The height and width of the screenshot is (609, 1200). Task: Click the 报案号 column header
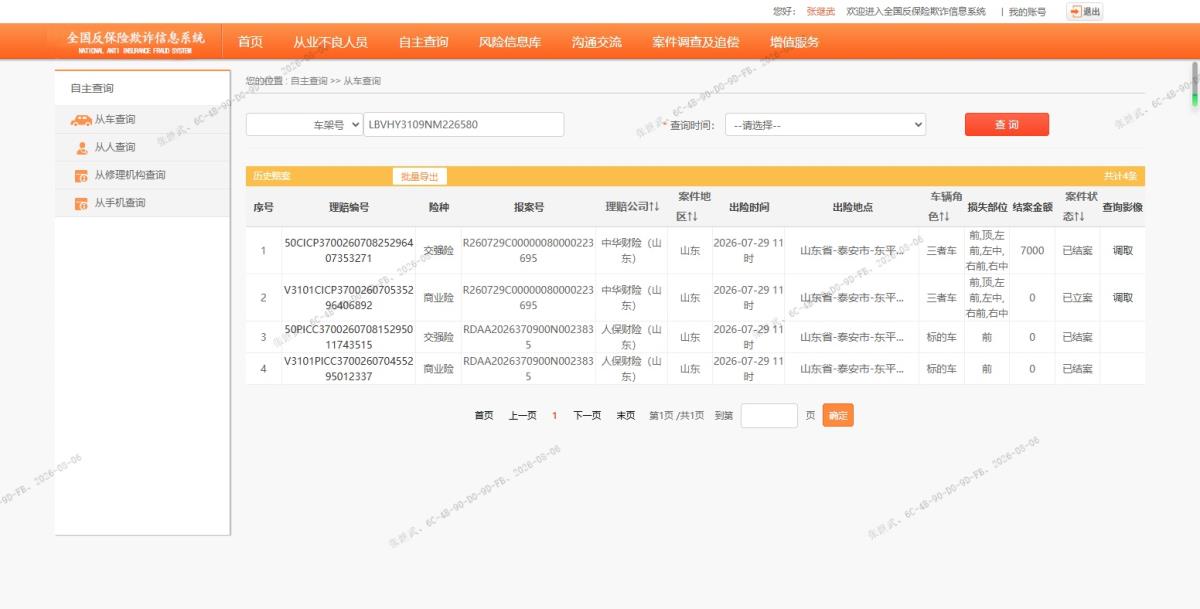pos(529,207)
